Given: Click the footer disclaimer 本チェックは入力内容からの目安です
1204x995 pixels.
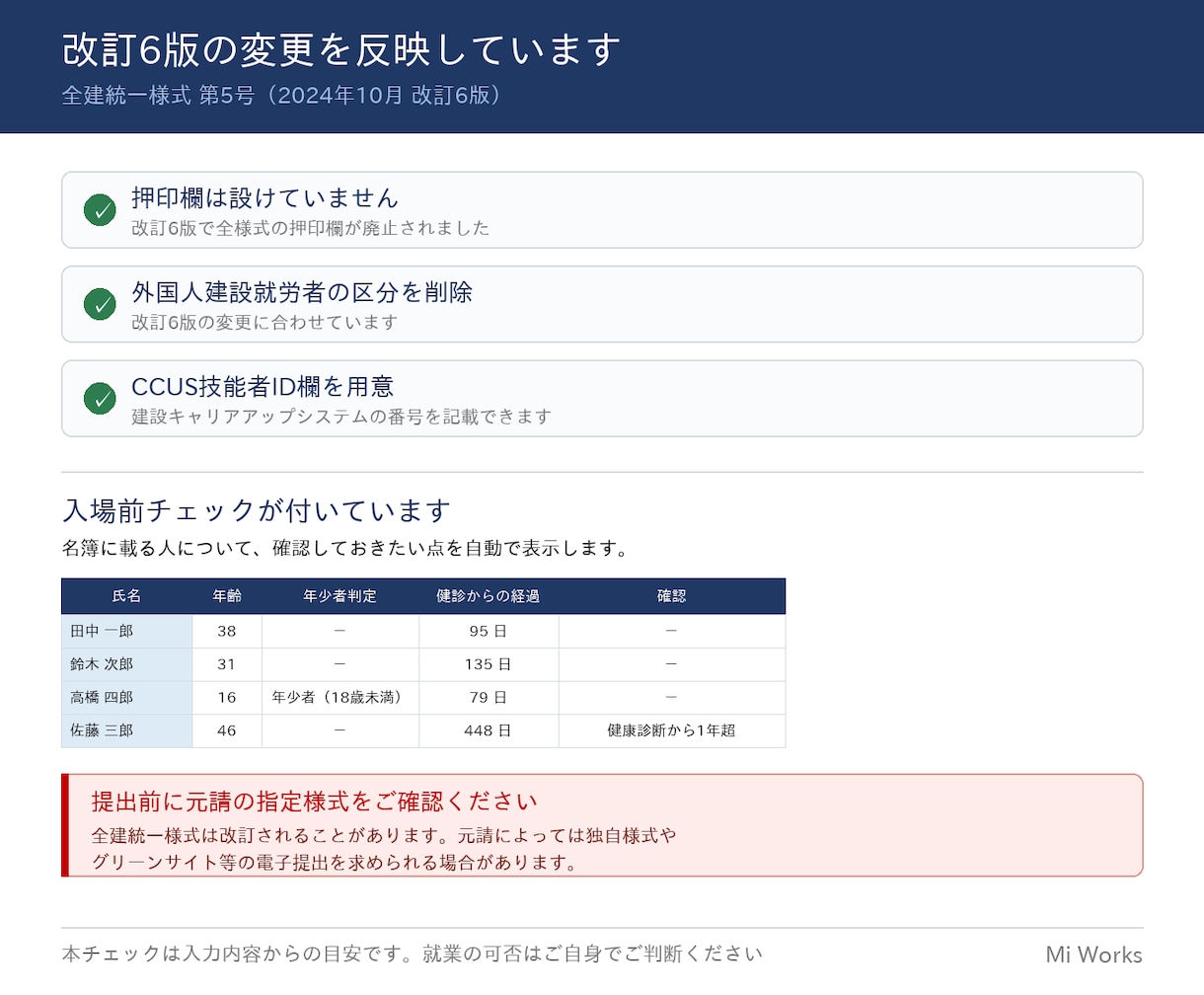Looking at the screenshot, I should click(x=238, y=955).
